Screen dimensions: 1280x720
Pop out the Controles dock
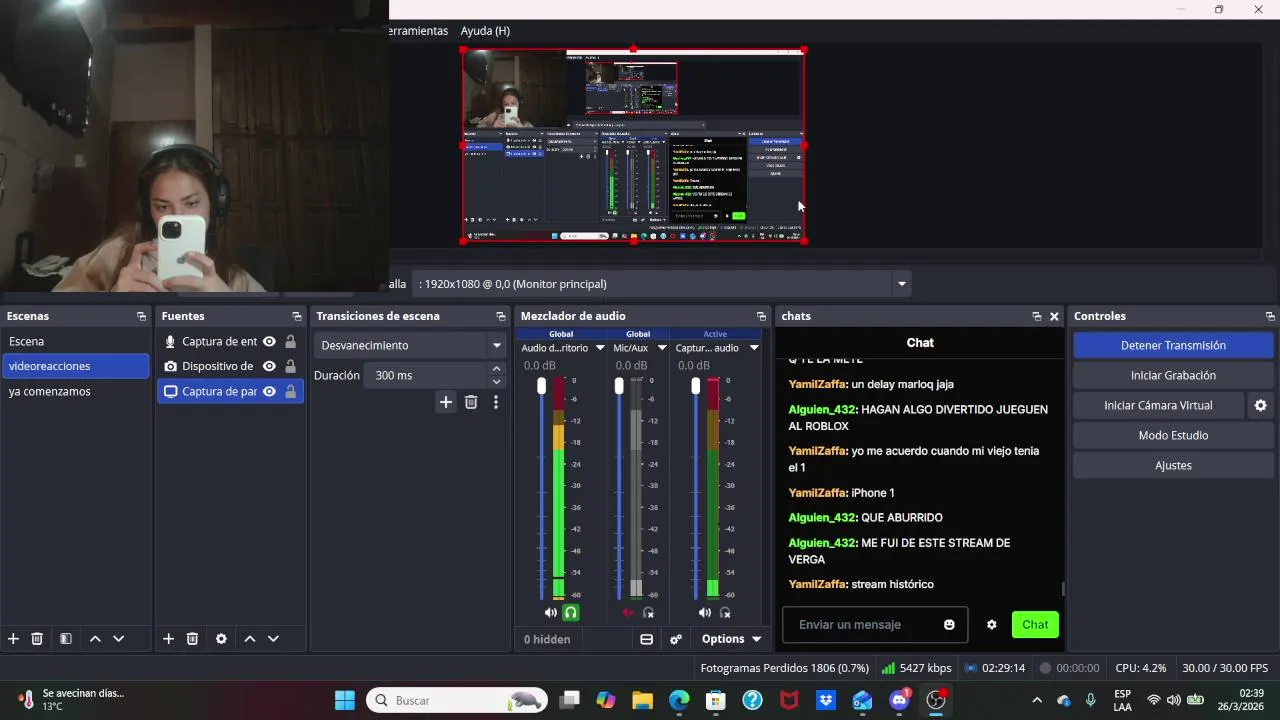tap(1270, 316)
